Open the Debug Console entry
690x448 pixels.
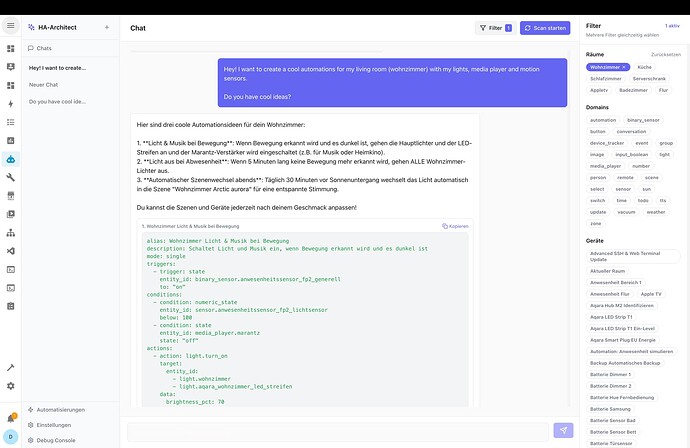56,439
